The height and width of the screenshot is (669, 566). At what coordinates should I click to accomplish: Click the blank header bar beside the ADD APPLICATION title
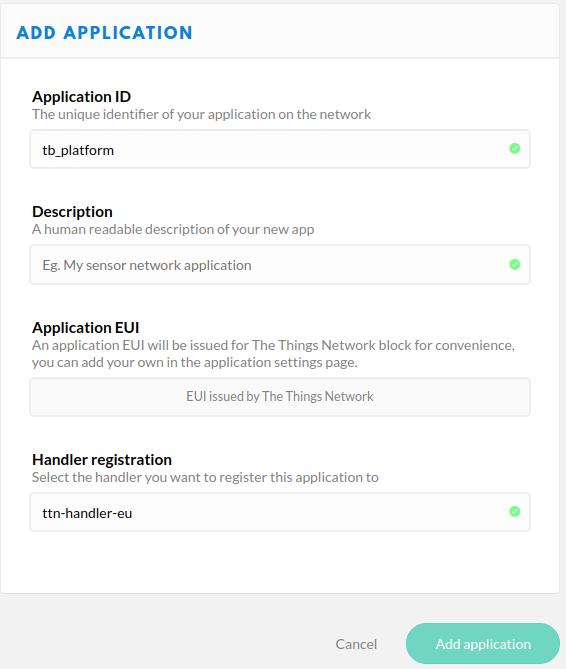pyautogui.click(x=375, y=32)
